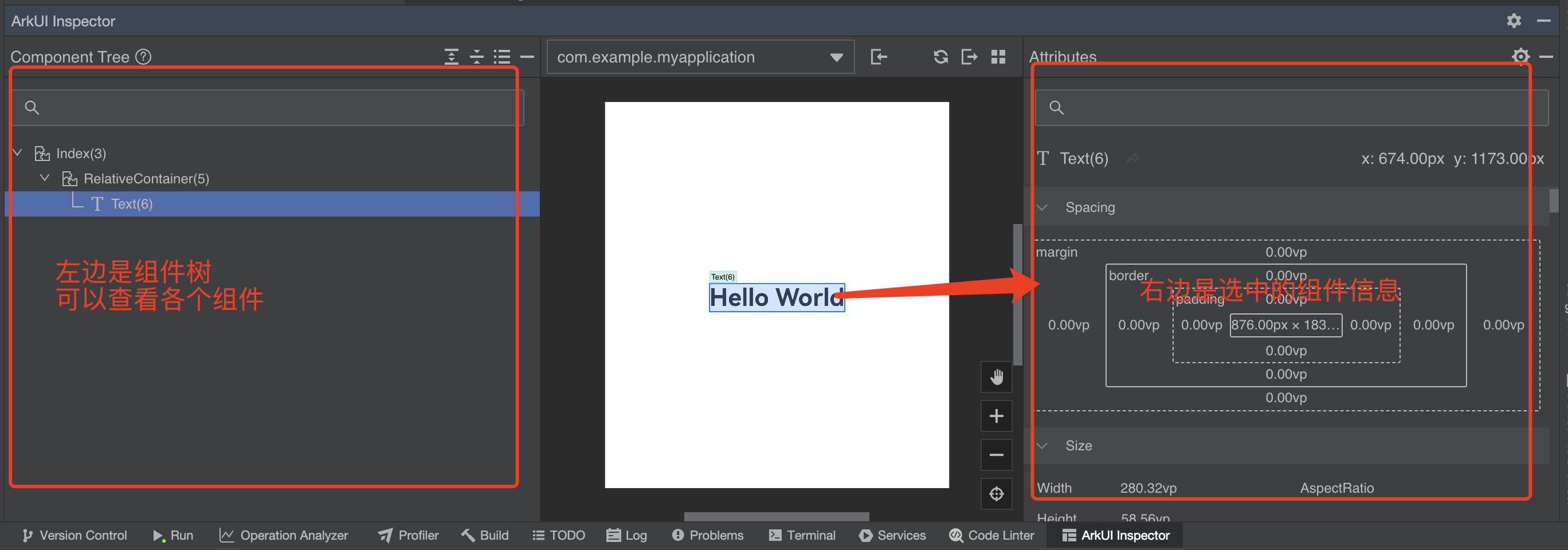
Task: Click the refresh icon in the preview toolbar
Action: coord(940,57)
